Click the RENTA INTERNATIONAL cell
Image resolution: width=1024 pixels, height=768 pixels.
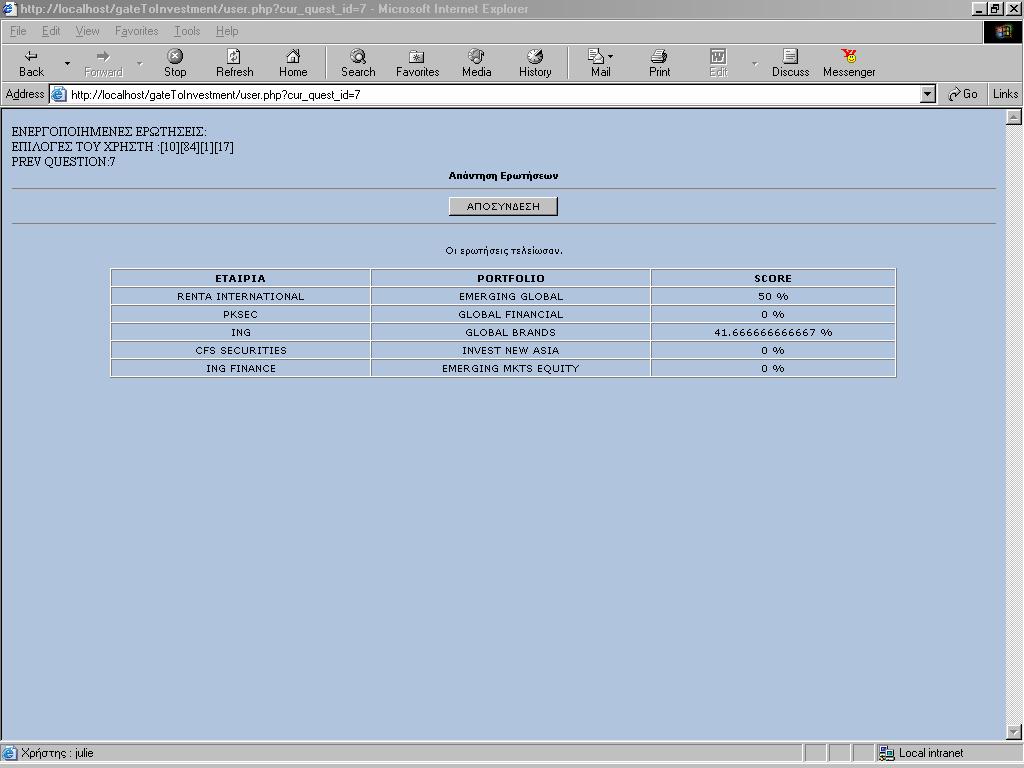click(x=240, y=296)
